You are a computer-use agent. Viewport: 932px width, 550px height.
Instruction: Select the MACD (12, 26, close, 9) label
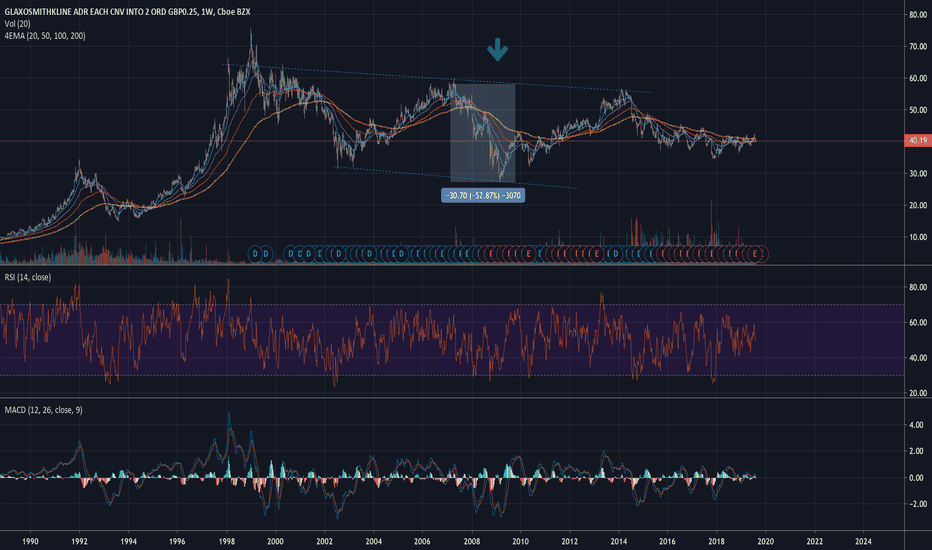coord(43,410)
